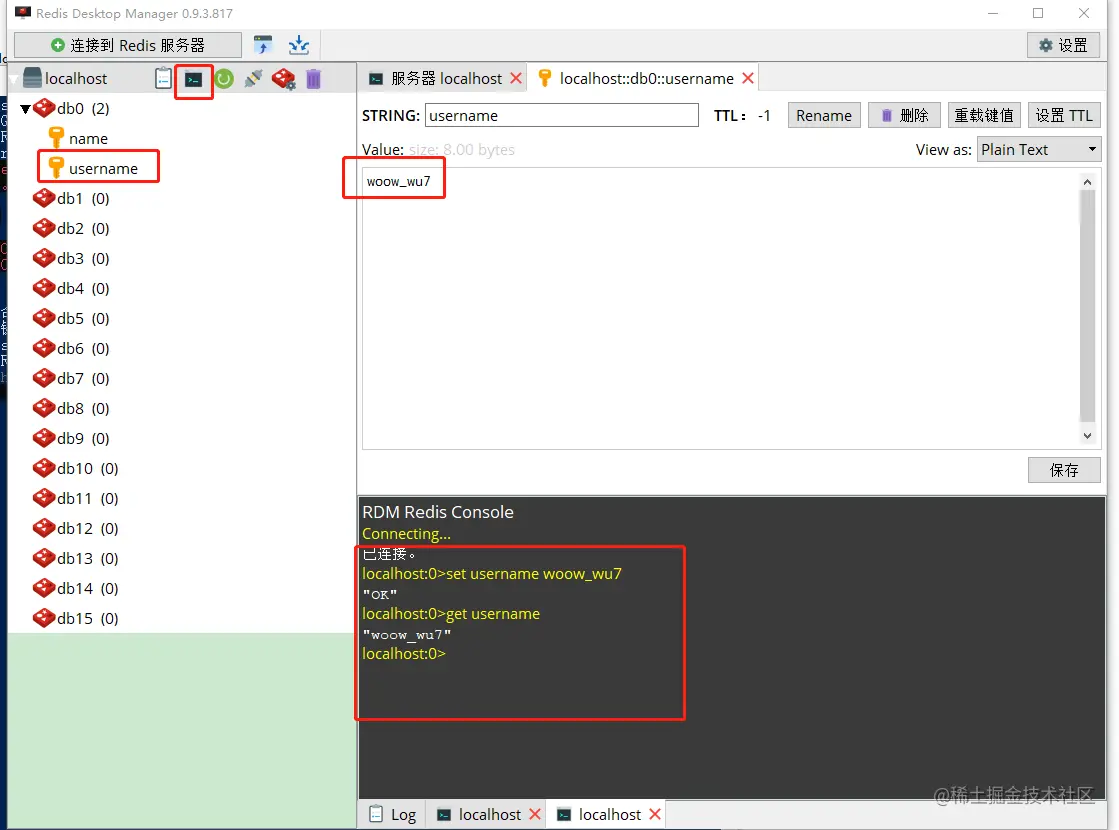This screenshot has width=1119, height=830.
Task: Select db4 (0) in the tree
Action: coord(83,288)
